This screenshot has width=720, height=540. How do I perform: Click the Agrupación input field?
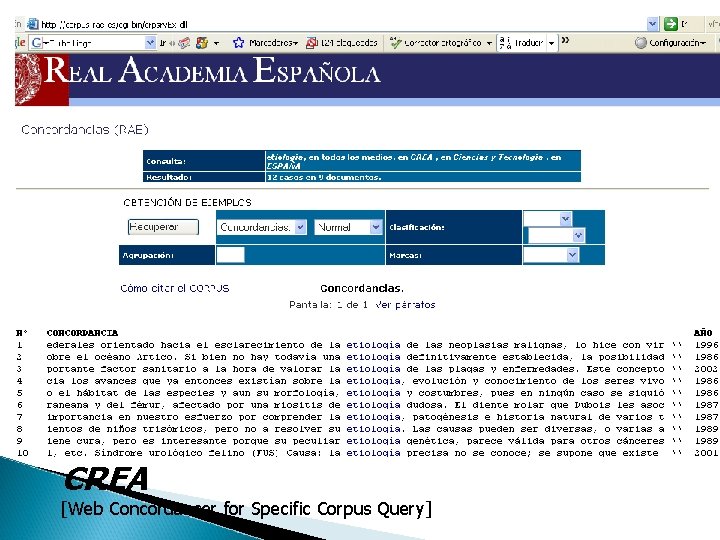[x=231, y=255]
